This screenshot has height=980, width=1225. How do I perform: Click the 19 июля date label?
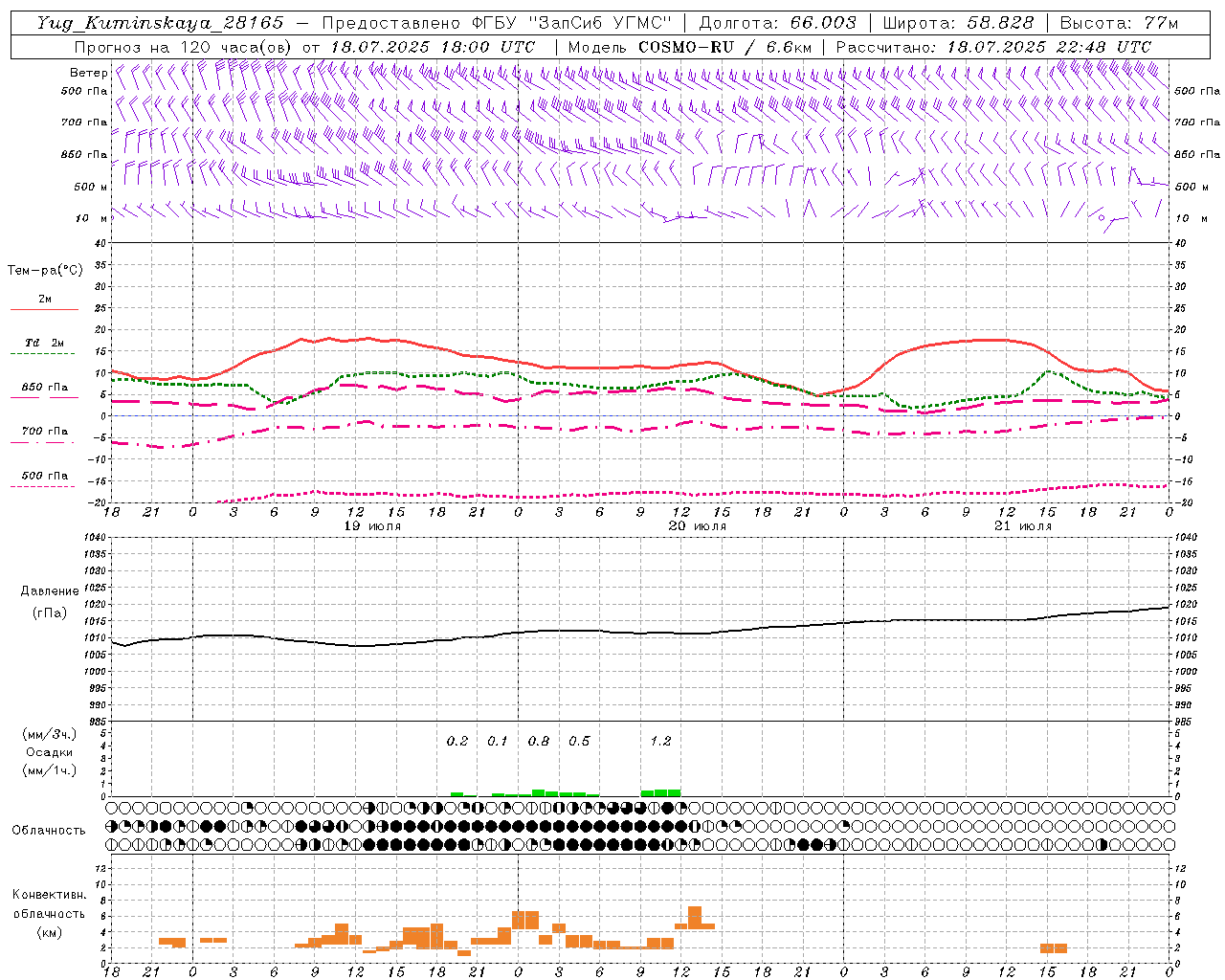tap(372, 526)
